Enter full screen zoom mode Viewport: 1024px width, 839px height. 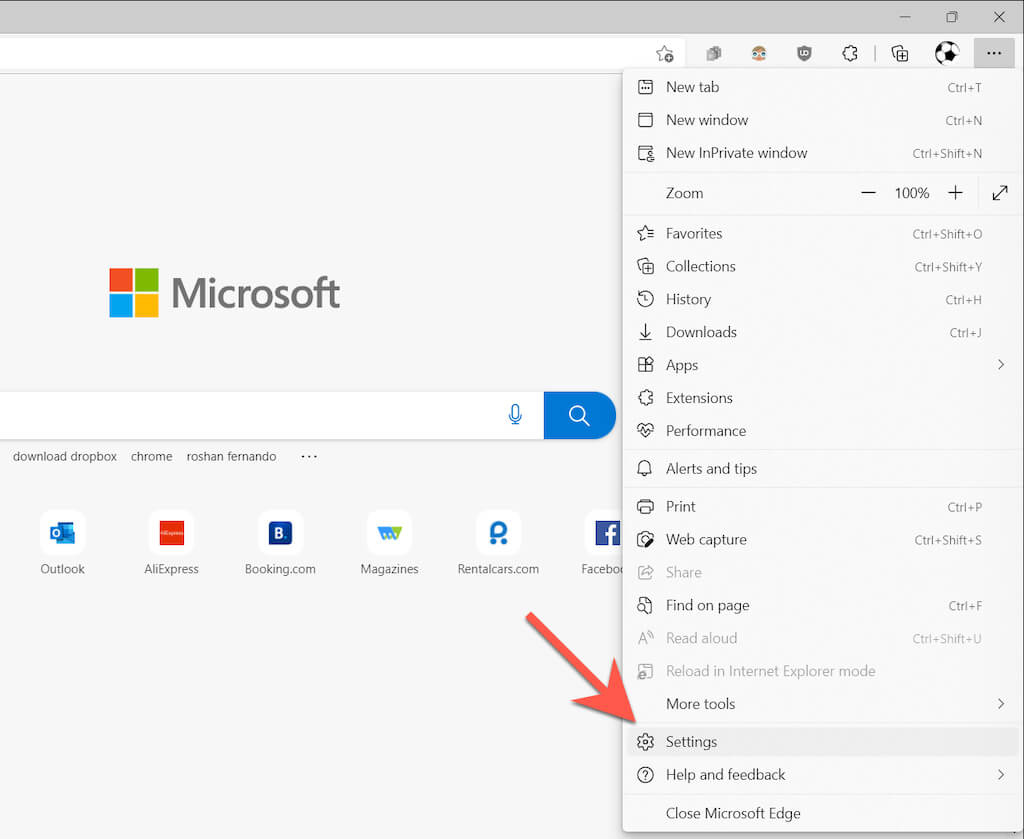point(1000,193)
